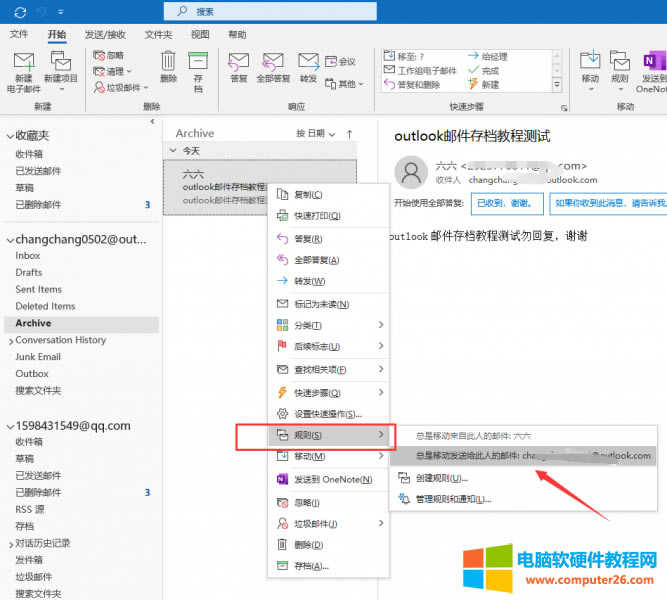Click 标记为未读 in the context menu
Screen dimensions: 667x600
(x=321, y=304)
